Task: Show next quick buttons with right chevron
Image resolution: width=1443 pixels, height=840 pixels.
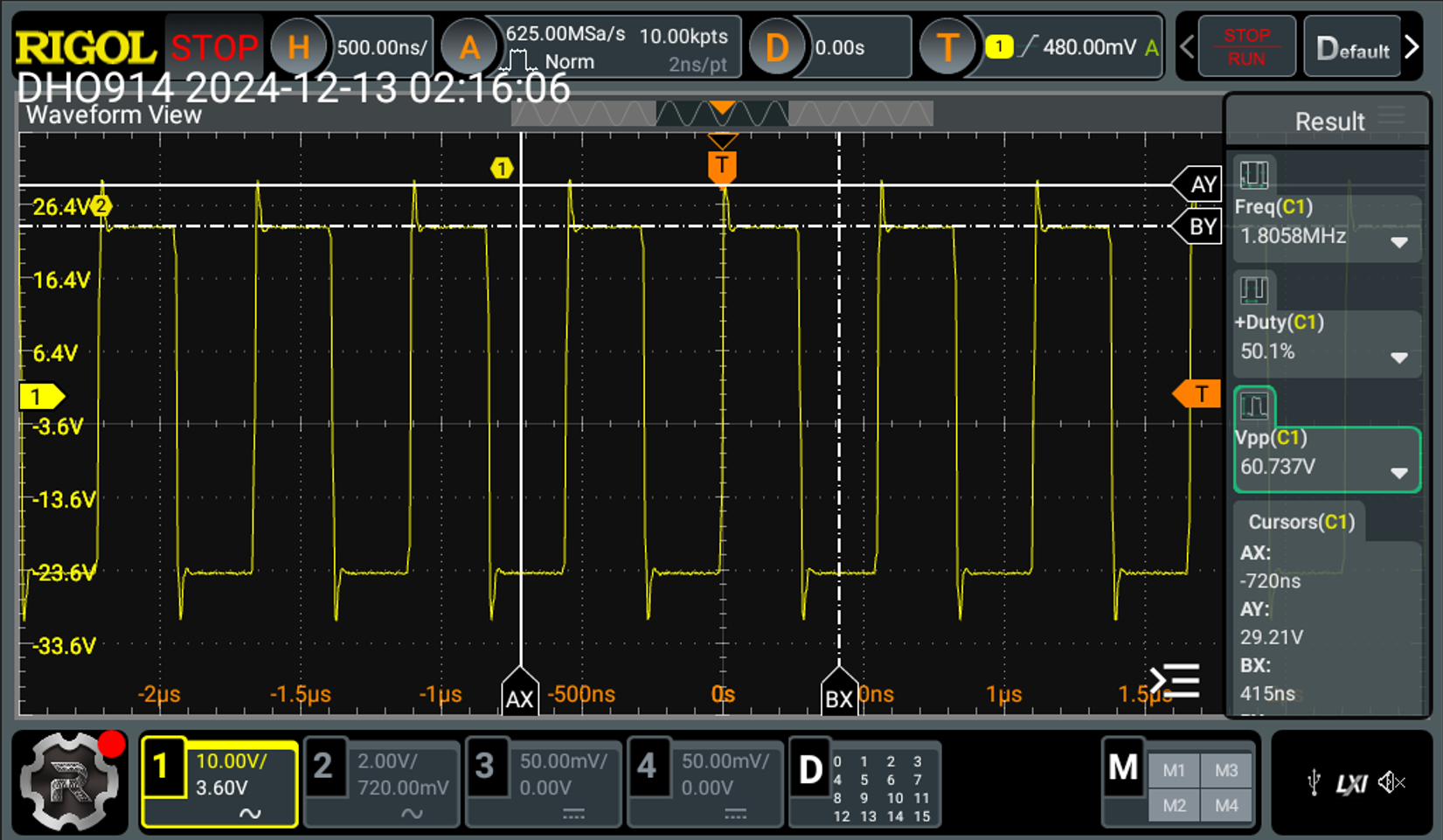Action: [x=1412, y=47]
